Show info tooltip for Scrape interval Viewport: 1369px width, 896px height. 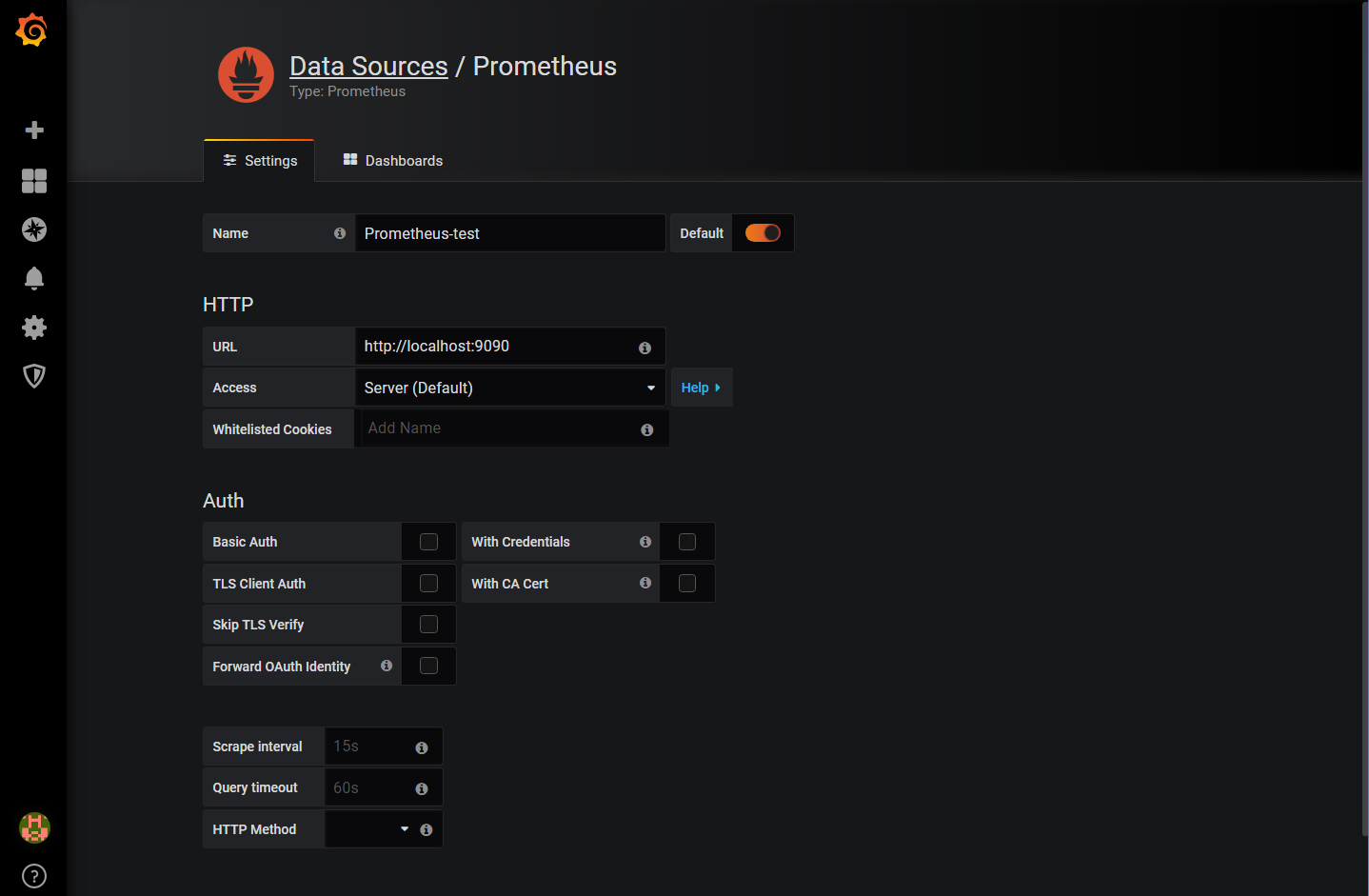[x=422, y=747]
